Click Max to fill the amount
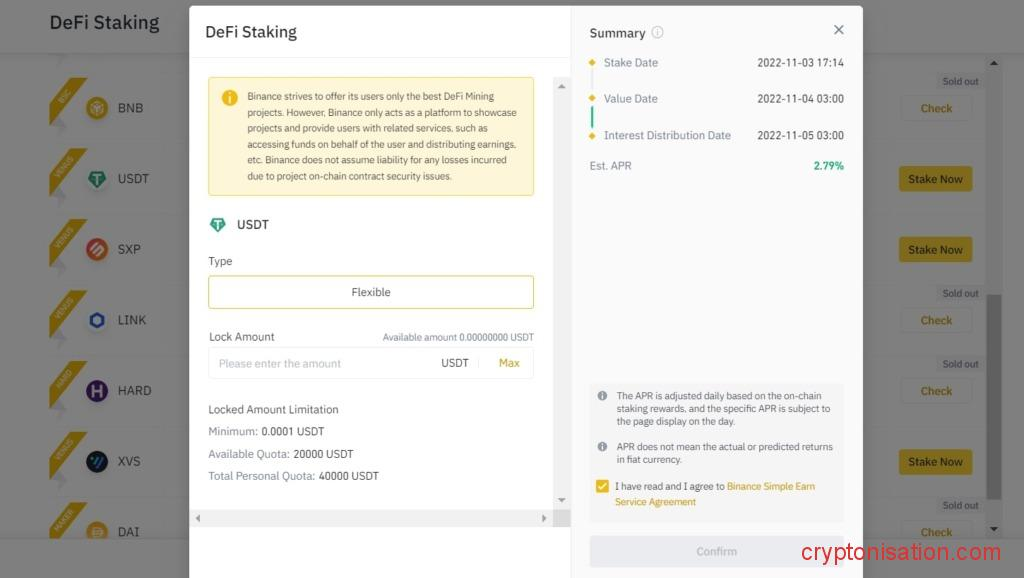 coord(509,363)
